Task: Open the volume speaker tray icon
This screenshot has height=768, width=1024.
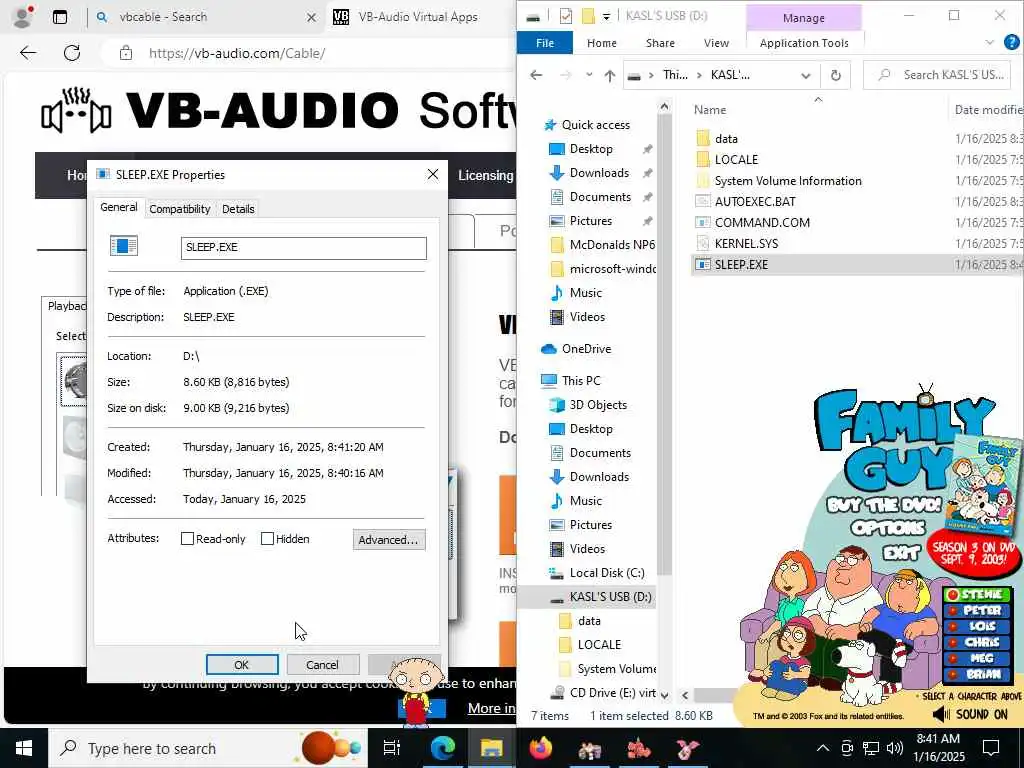Action: tap(895, 748)
